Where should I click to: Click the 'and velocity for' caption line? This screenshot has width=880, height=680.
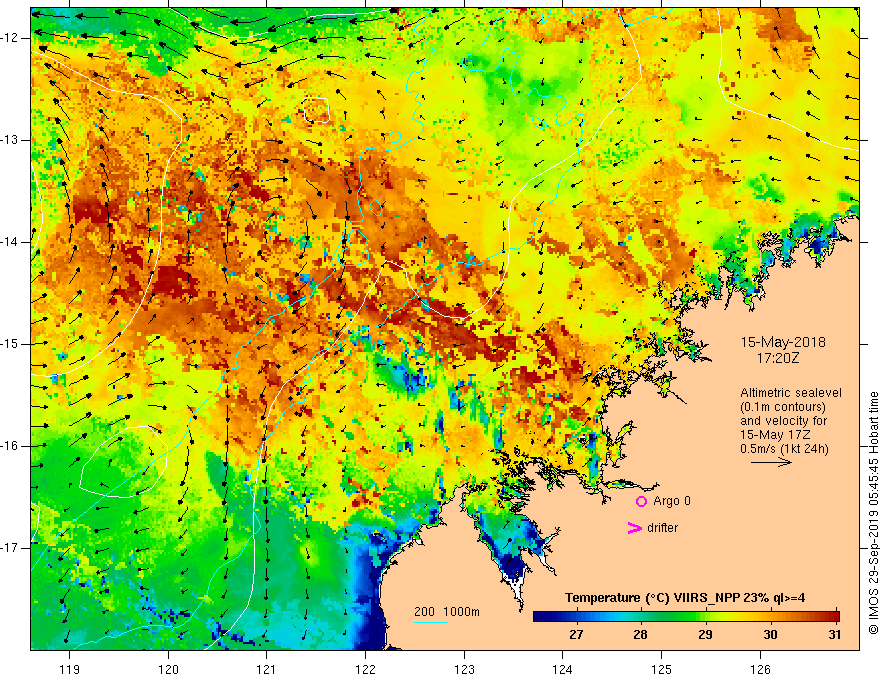783,421
